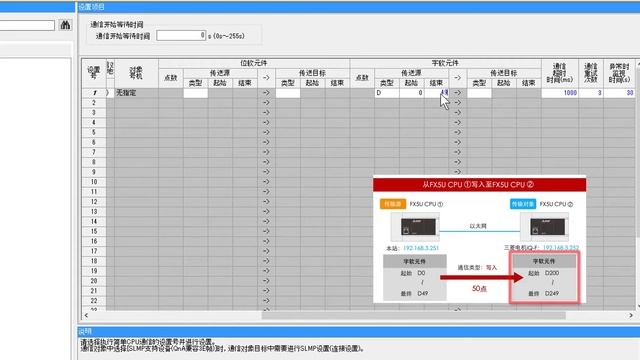Open row 1 word device transfer target type cell
The width and height of the screenshot is (640, 360).
click(479, 93)
